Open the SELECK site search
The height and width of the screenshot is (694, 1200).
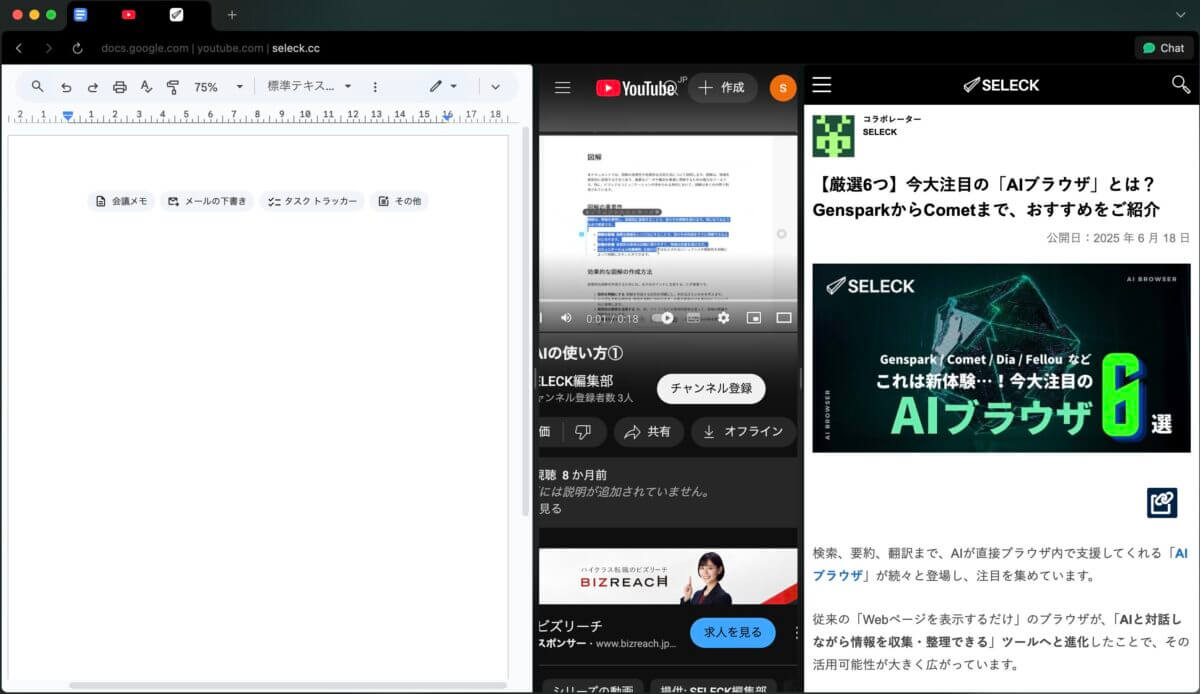pos(1181,85)
